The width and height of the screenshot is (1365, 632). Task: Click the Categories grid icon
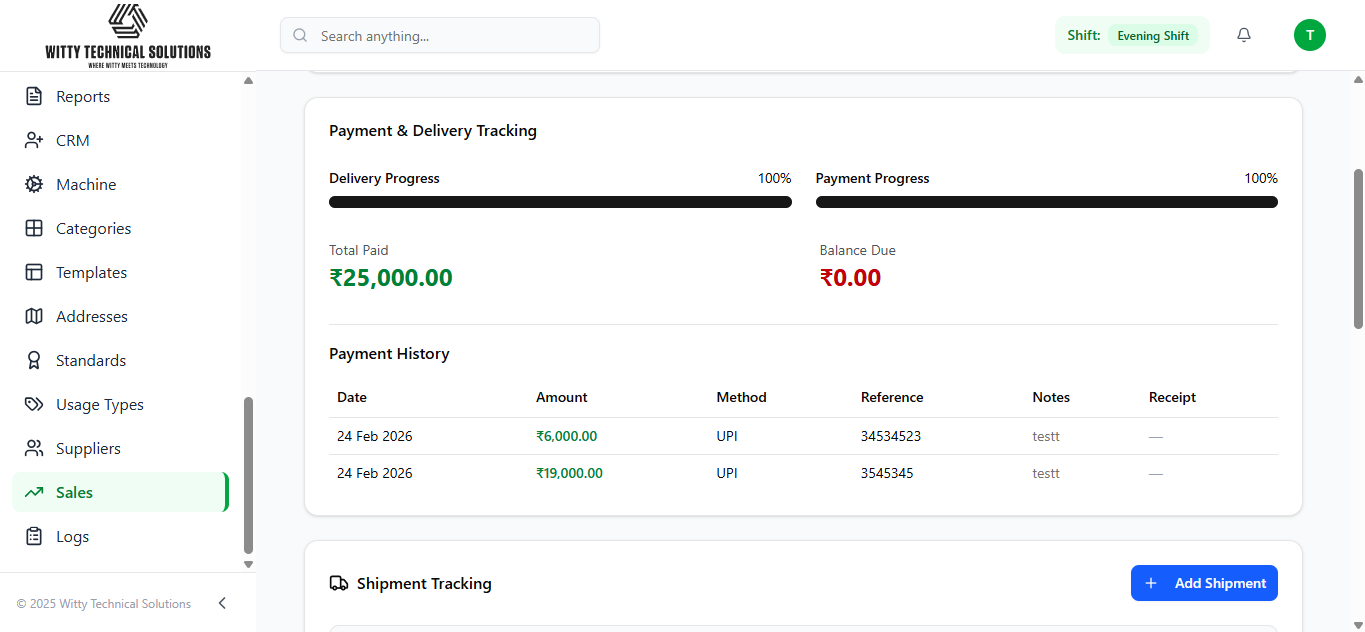34,229
